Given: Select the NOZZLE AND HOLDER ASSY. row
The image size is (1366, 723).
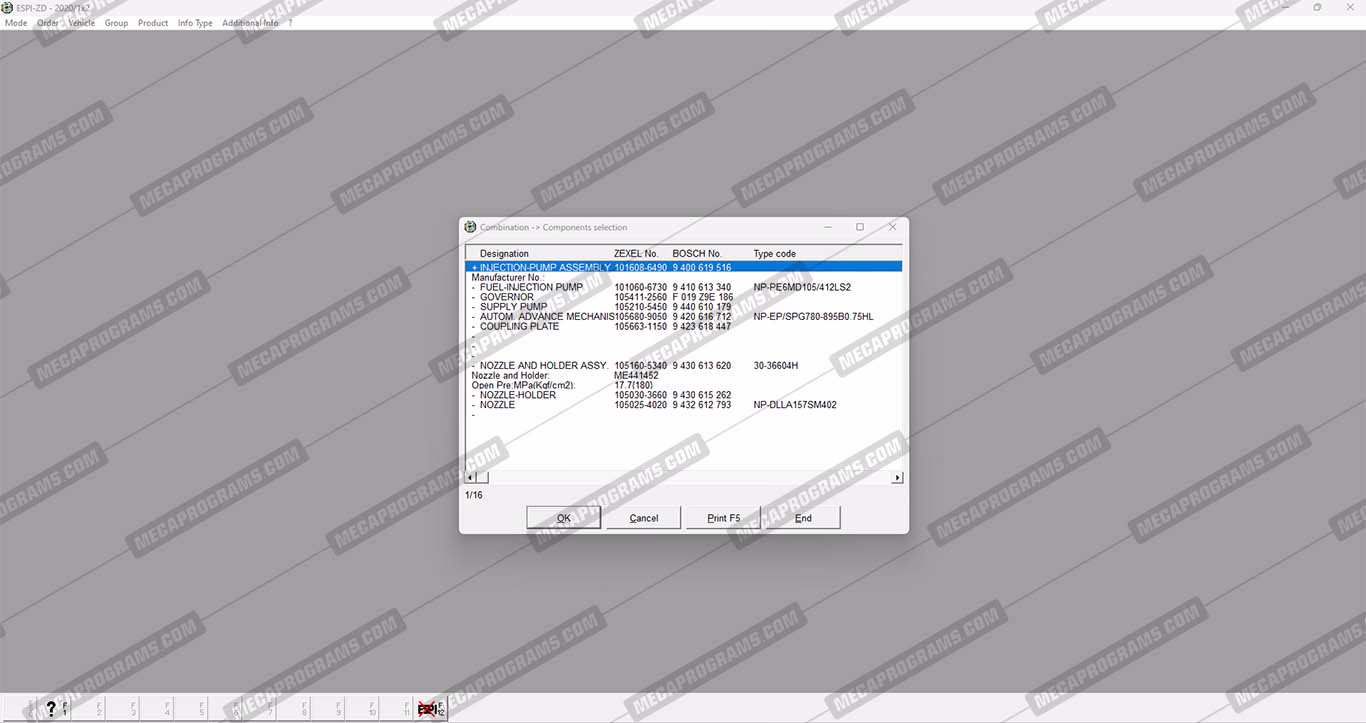Looking at the screenshot, I should (543, 366).
